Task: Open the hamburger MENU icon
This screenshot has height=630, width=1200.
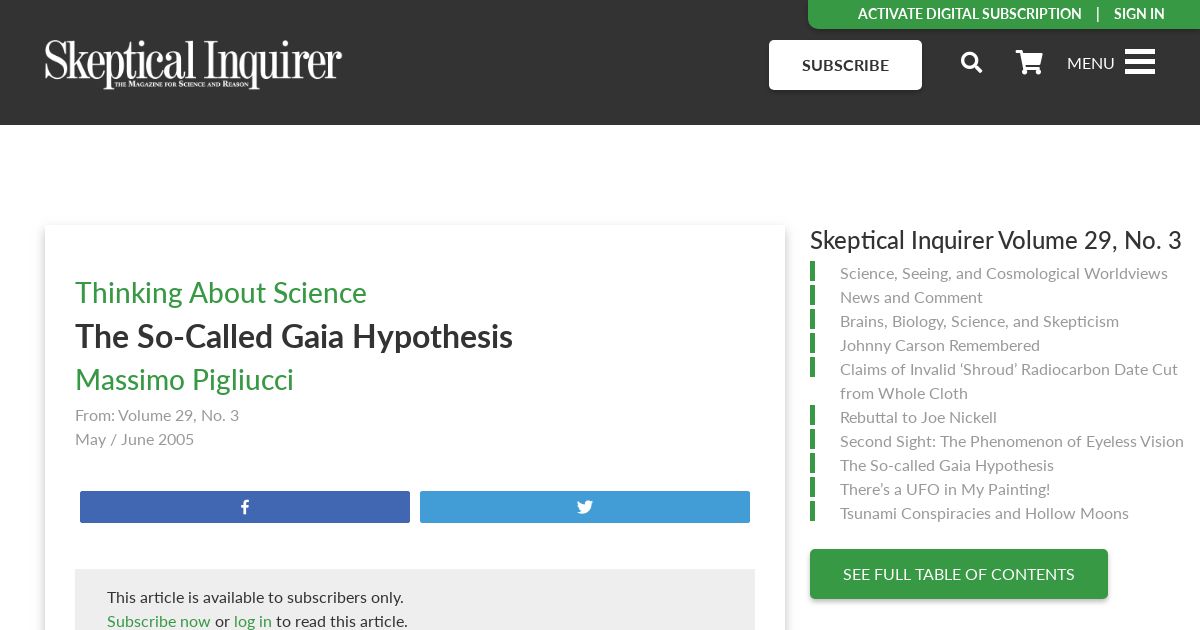Action: tap(1140, 62)
